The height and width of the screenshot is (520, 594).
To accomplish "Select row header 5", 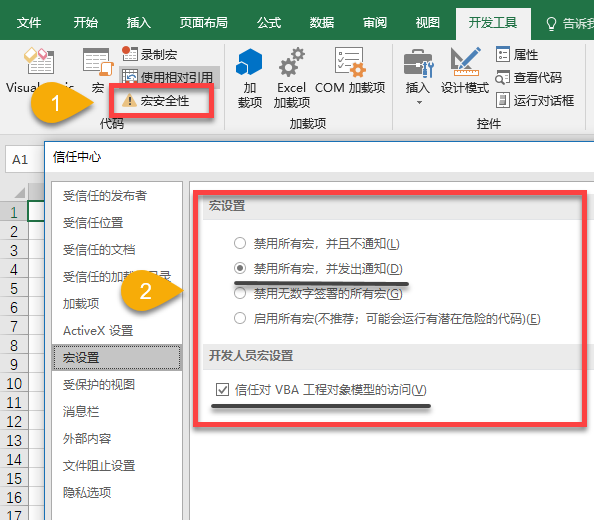I will [14, 289].
